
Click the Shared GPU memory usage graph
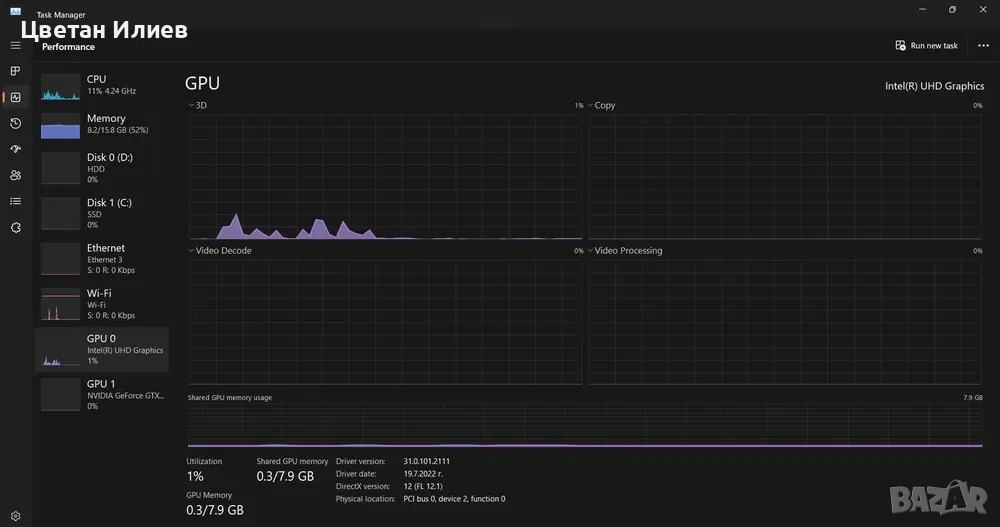pos(585,425)
